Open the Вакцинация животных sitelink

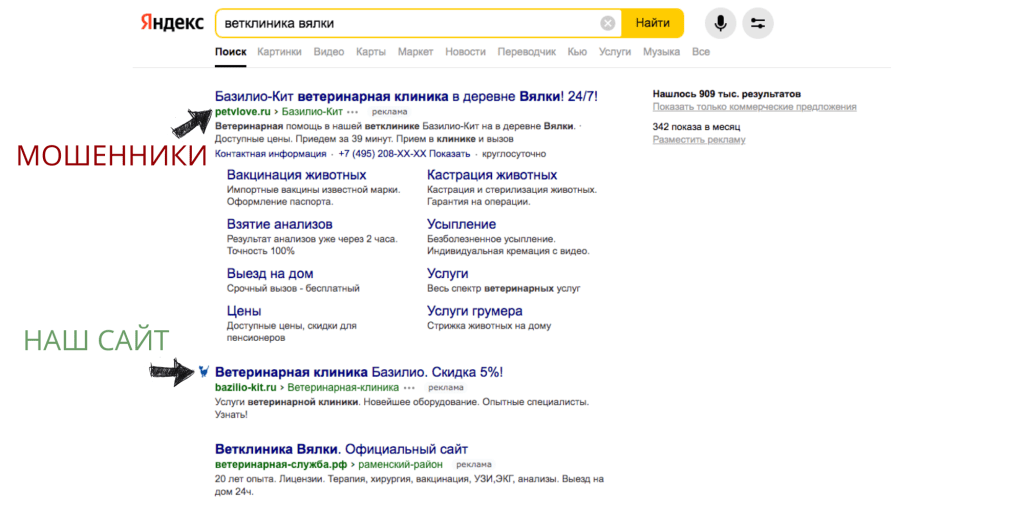coord(296,175)
